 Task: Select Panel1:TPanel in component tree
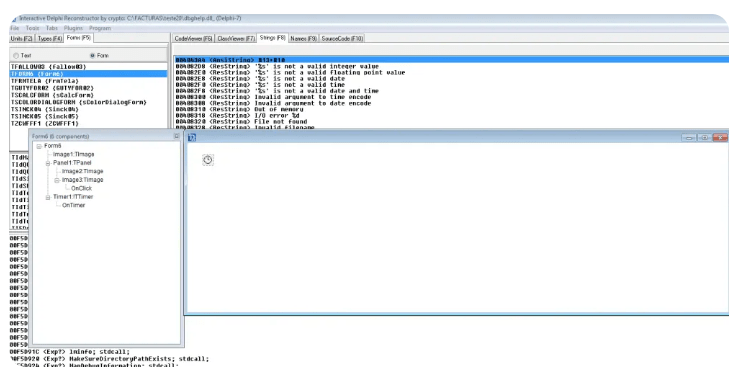[x=72, y=163]
